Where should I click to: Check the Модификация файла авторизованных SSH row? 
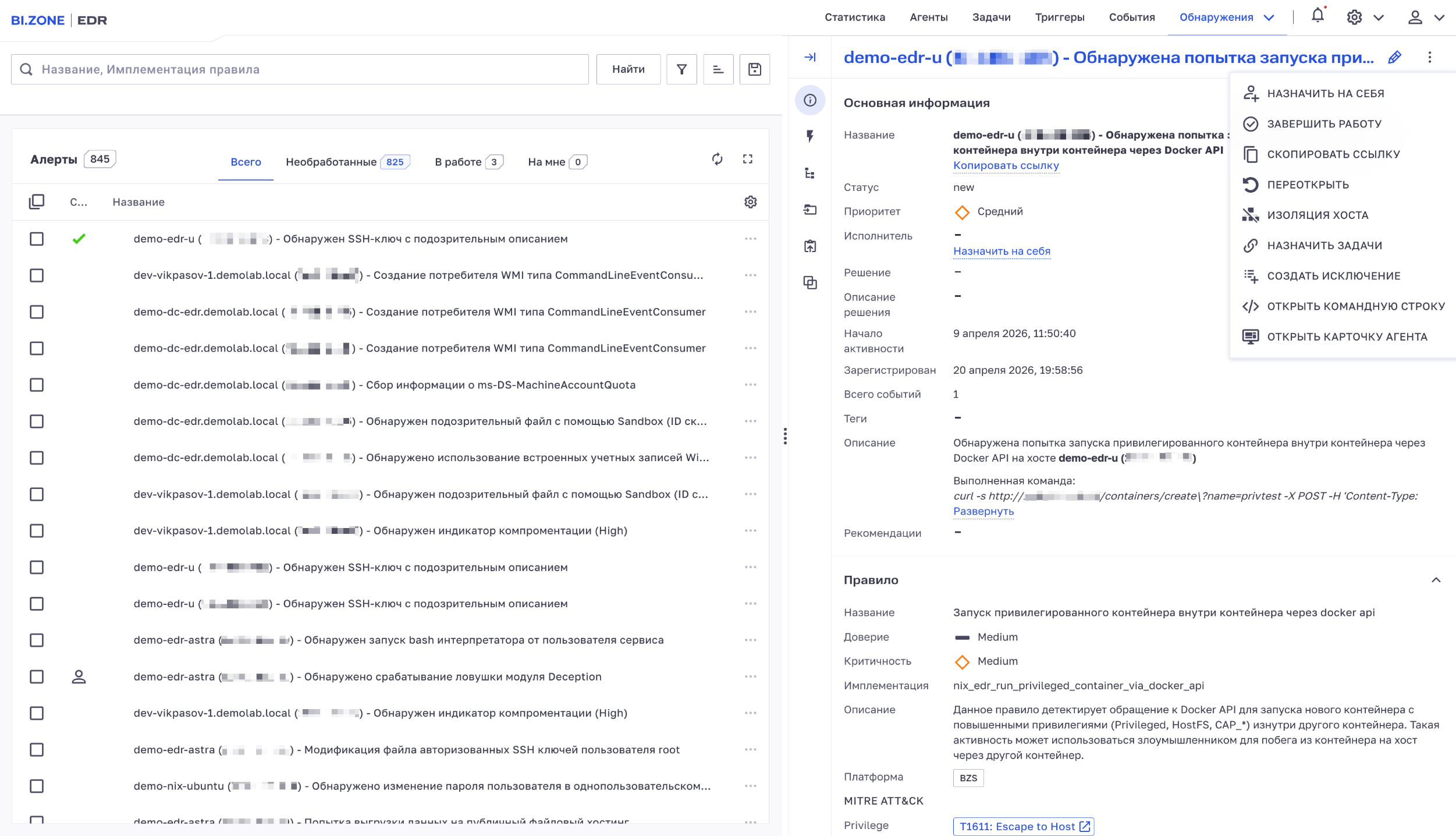(37, 750)
